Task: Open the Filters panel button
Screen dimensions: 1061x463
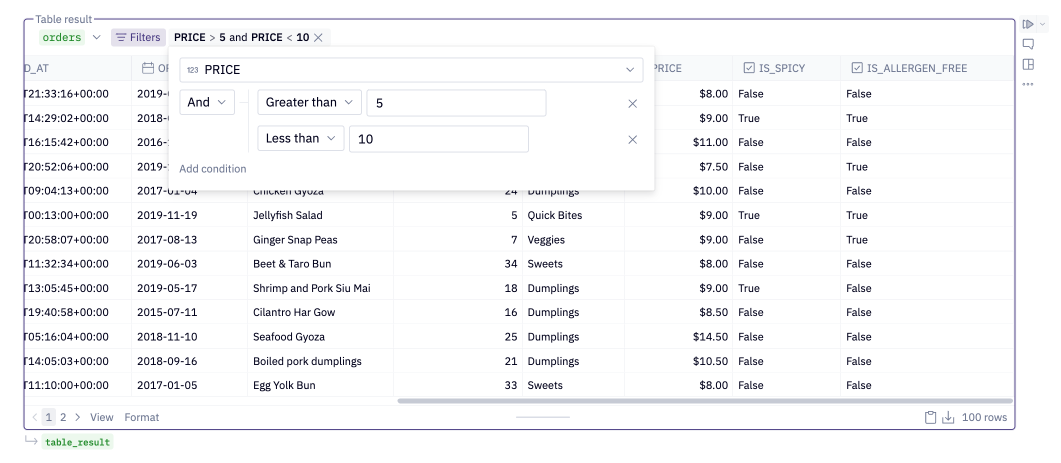Action: pyautogui.click(x=138, y=38)
